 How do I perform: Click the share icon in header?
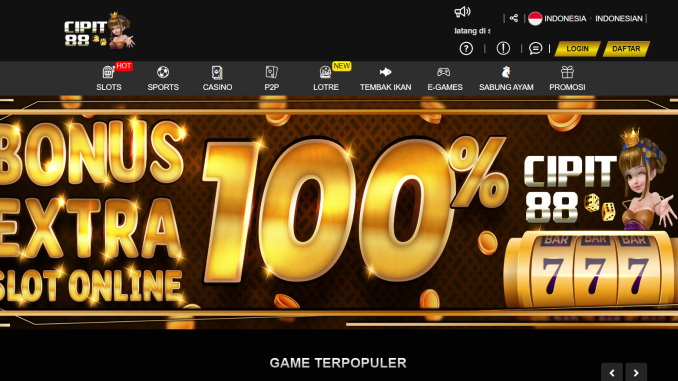[514, 18]
